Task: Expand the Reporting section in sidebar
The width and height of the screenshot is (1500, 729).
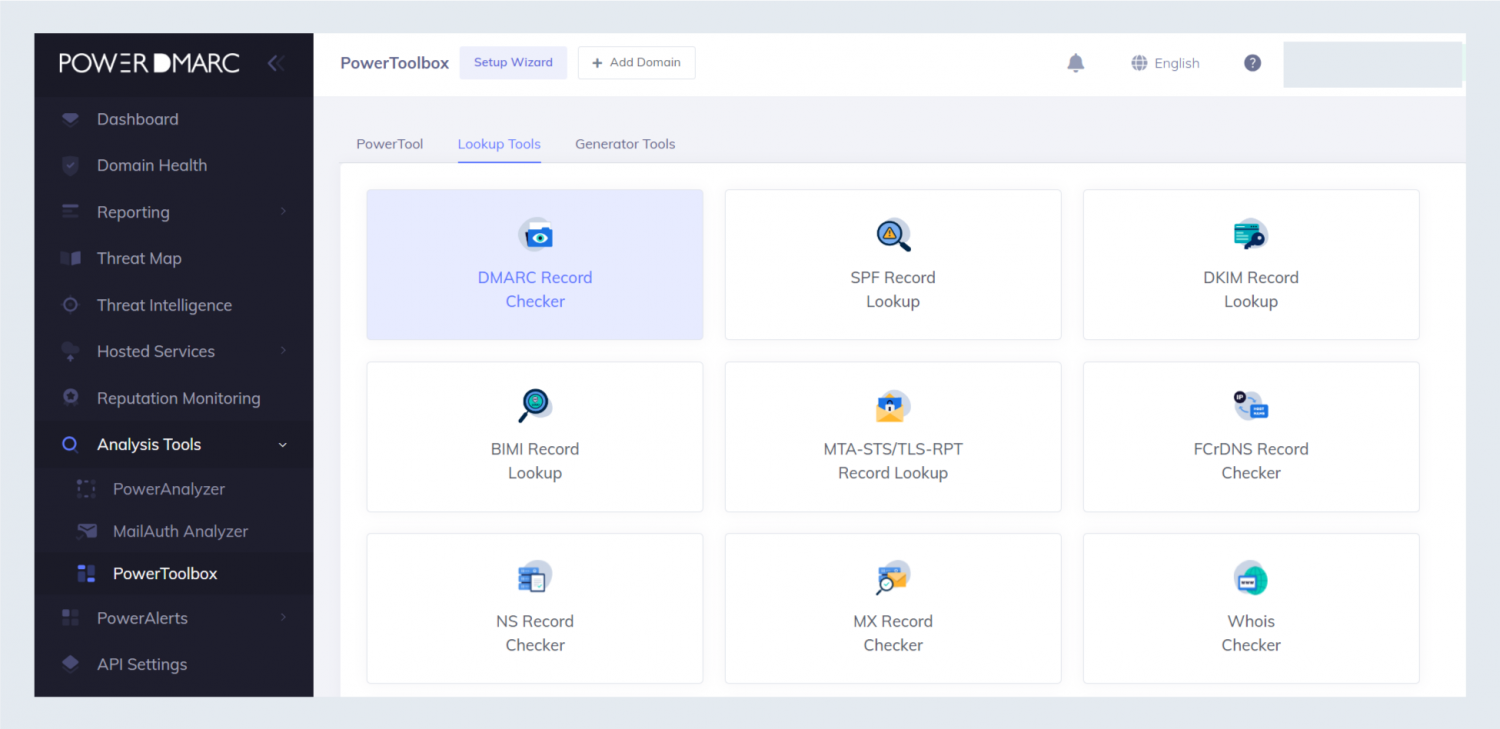Action: (x=133, y=212)
